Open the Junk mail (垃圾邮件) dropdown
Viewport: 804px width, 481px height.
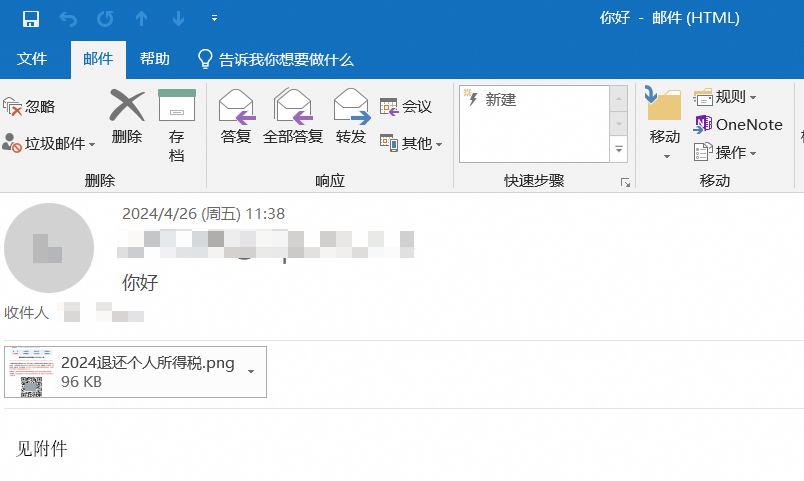point(49,144)
